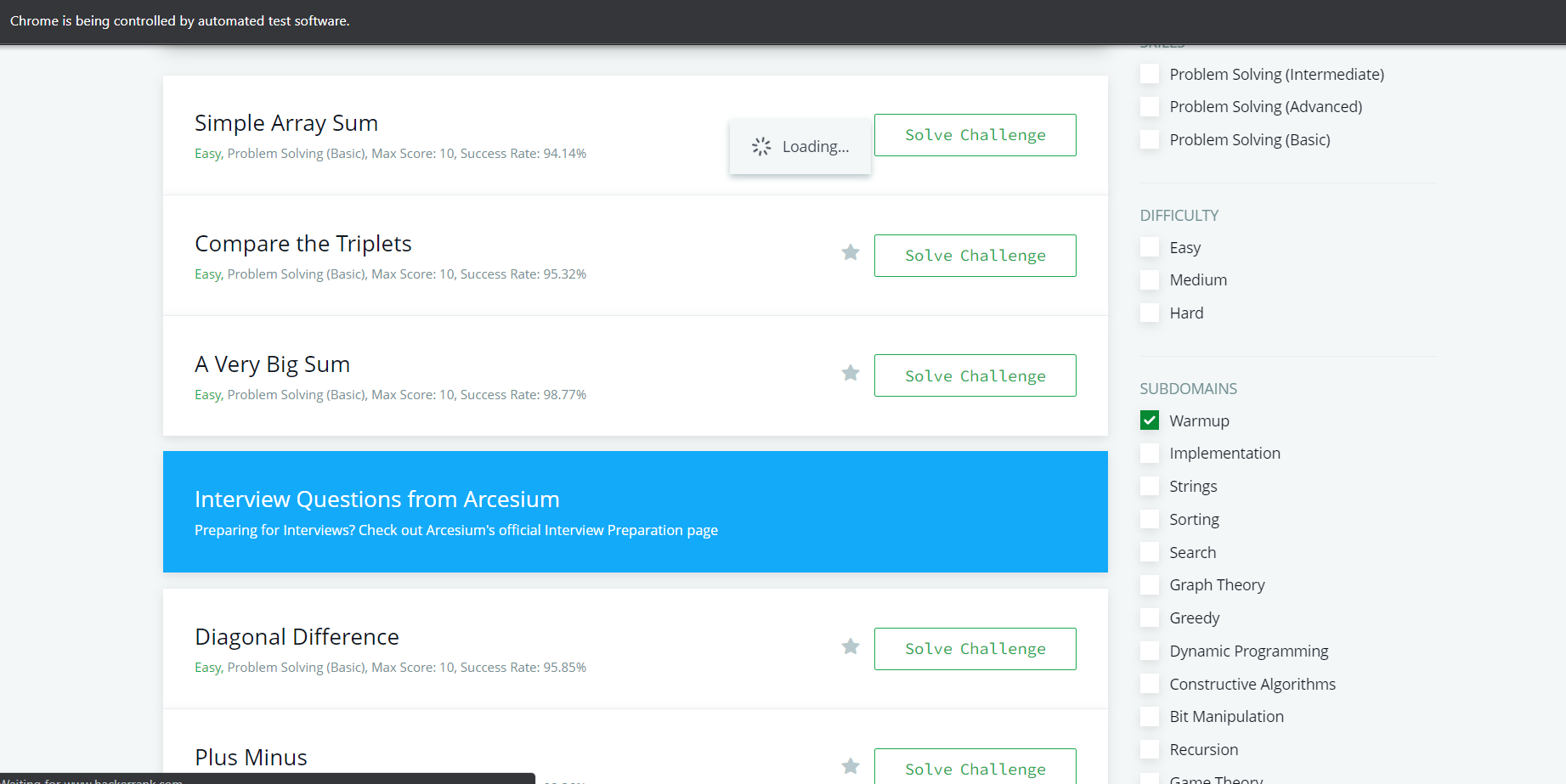Check the Strings subdomain filter
The image size is (1566, 784).
1149,486
